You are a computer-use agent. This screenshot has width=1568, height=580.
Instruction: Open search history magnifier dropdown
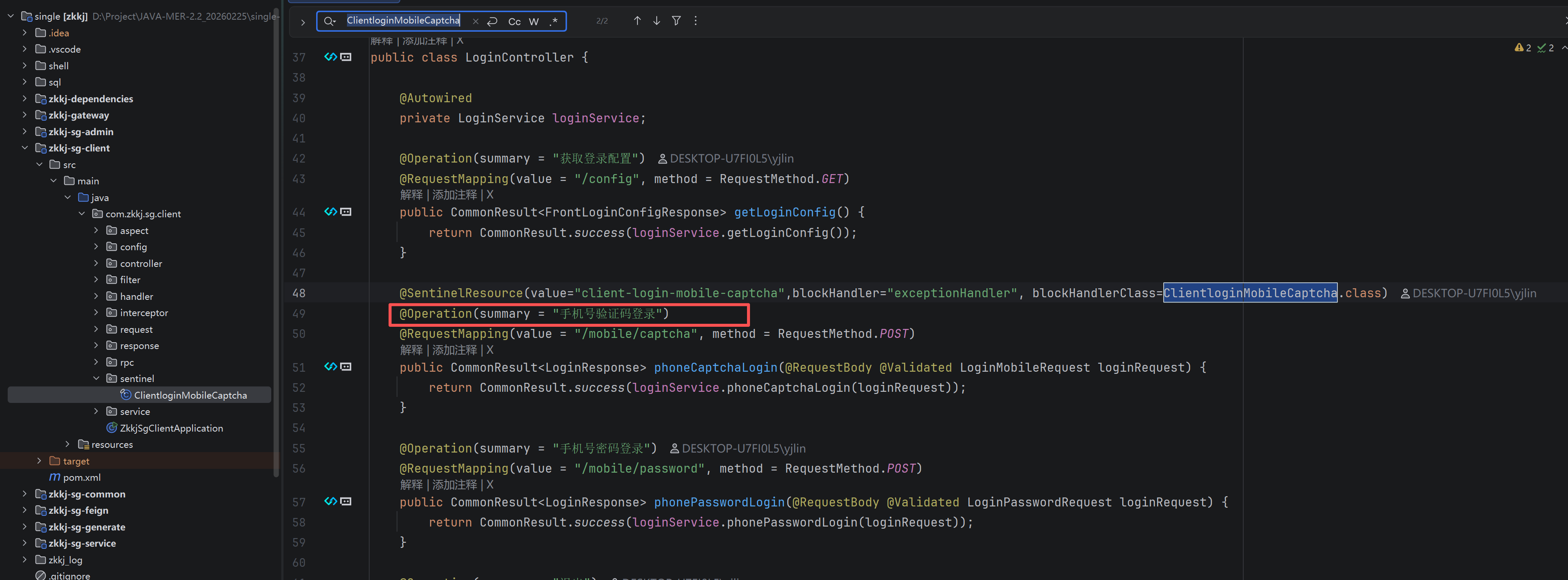pyautogui.click(x=329, y=21)
